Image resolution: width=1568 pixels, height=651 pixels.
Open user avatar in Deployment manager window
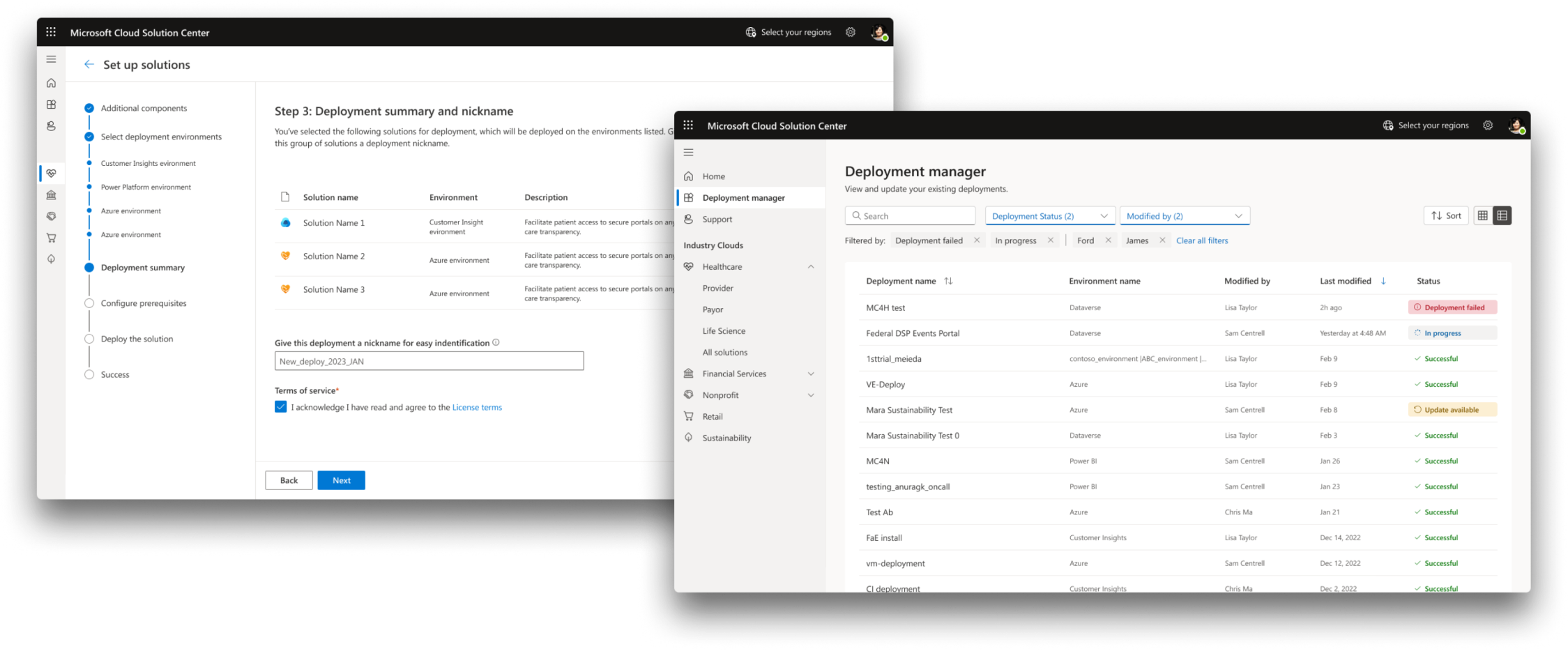coord(1516,125)
